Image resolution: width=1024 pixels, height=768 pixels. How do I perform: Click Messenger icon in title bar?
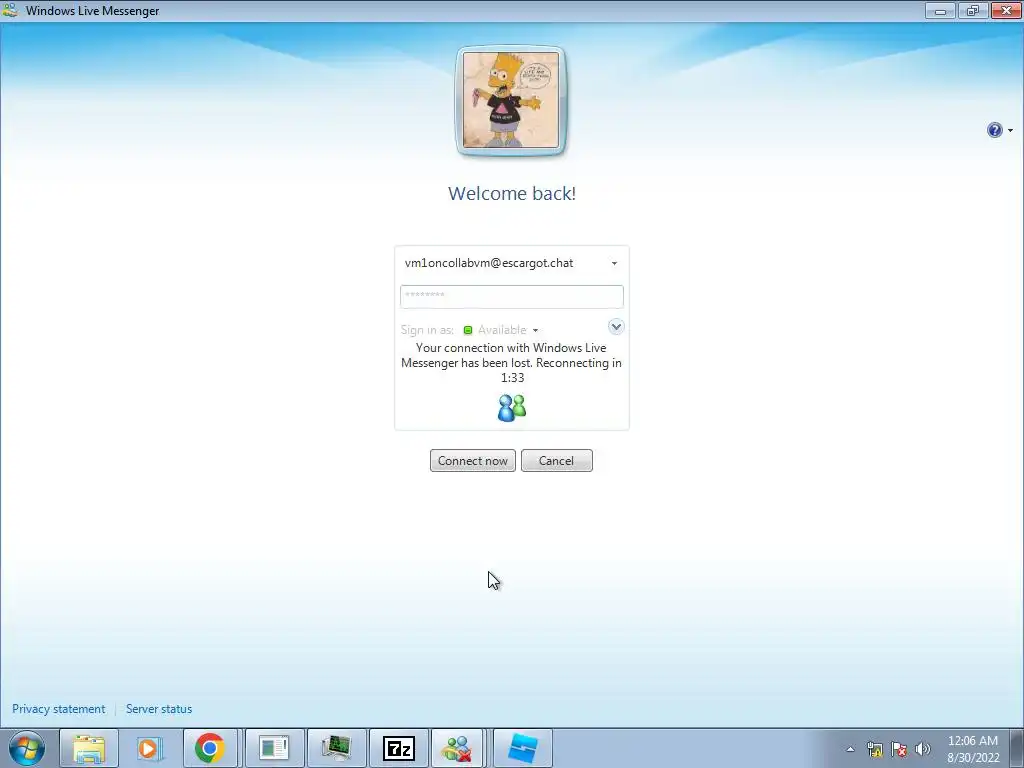[x=10, y=10]
